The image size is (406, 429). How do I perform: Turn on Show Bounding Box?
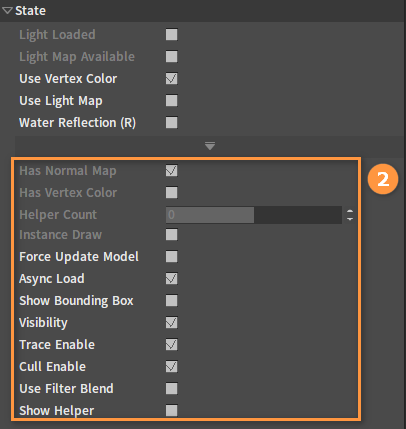pos(171,301)
